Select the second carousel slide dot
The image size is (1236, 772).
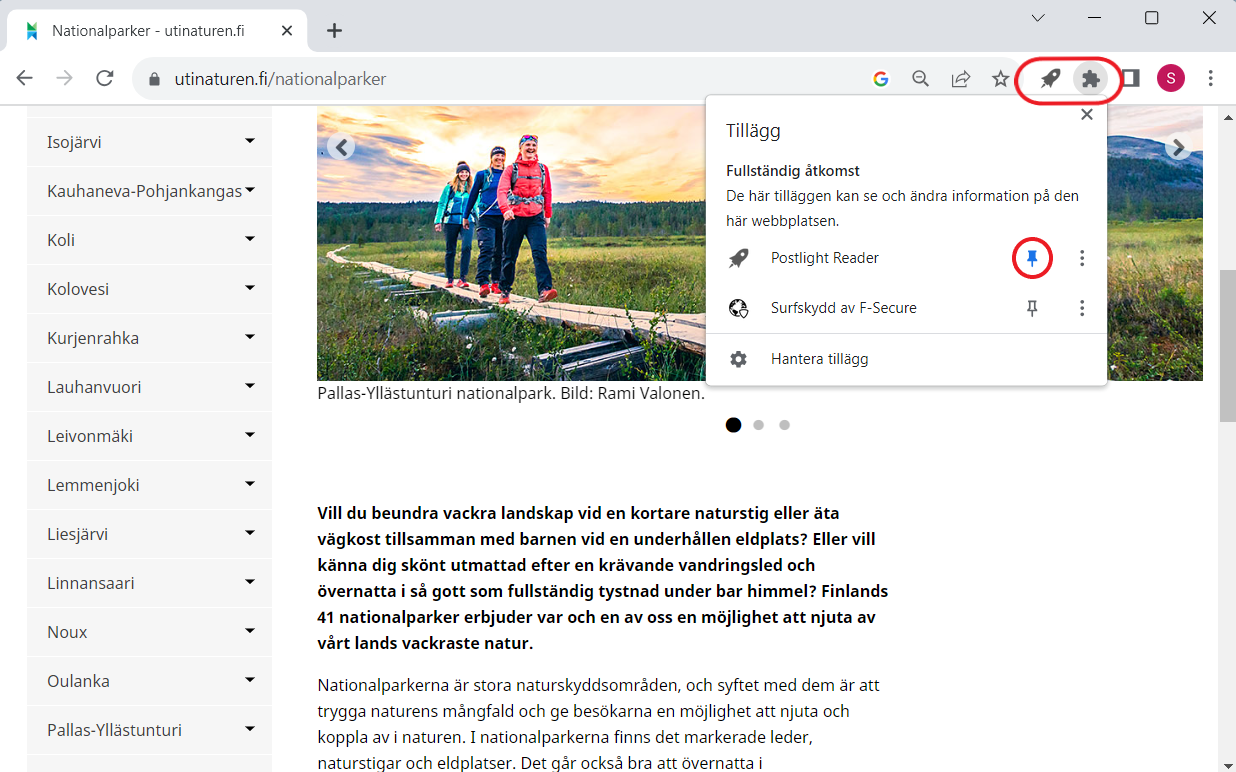click(759, 425)
